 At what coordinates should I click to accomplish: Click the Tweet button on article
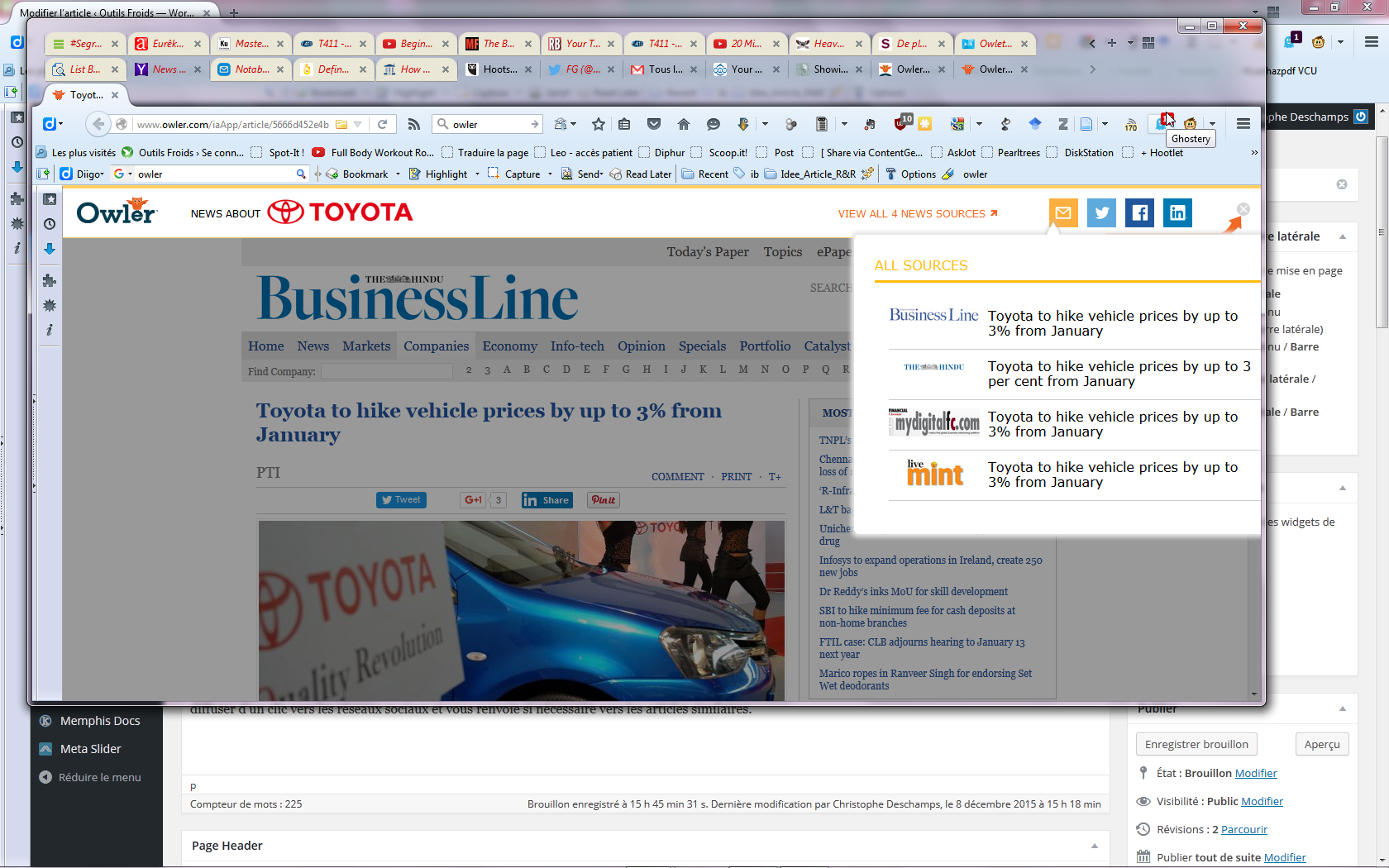pos(401,500)
